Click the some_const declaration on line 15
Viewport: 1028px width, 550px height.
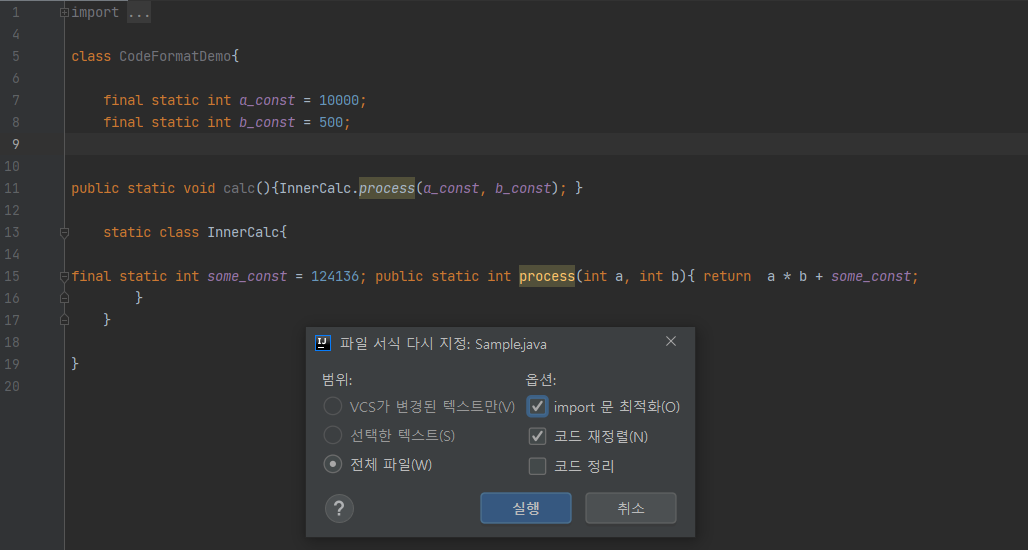247,276
